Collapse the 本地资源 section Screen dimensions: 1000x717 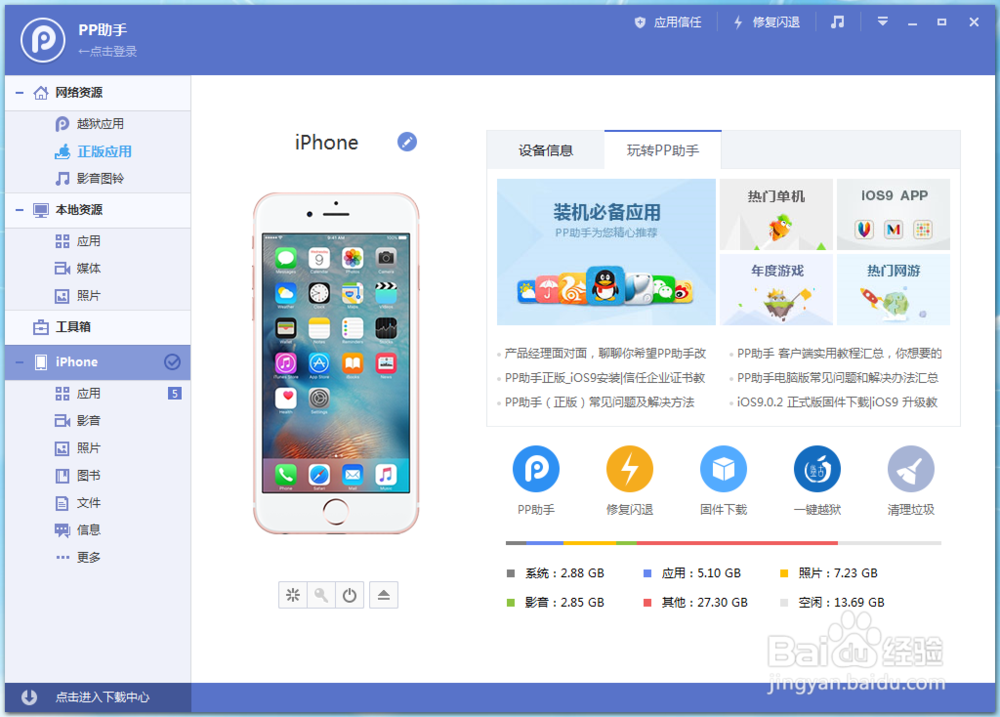19,210
